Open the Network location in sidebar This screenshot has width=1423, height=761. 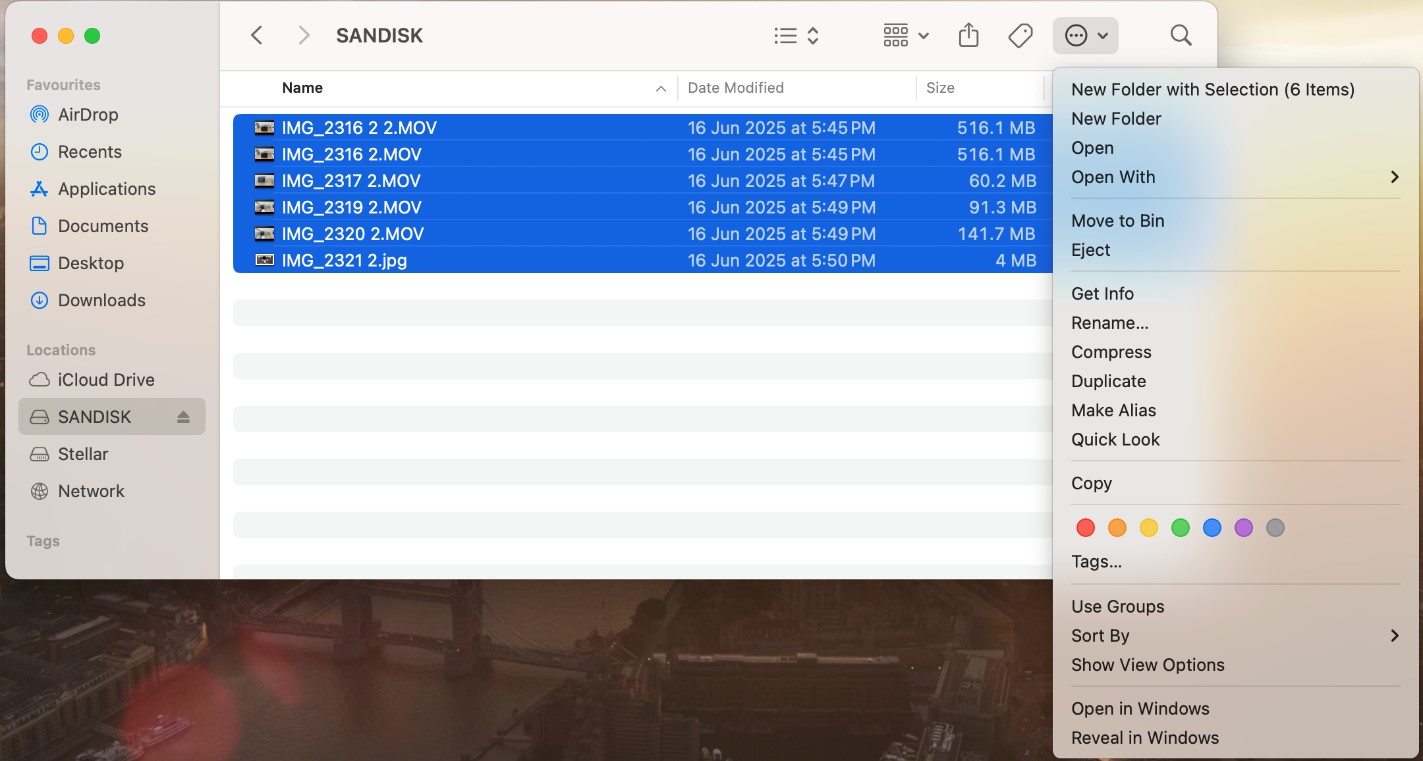click(91, 491)
